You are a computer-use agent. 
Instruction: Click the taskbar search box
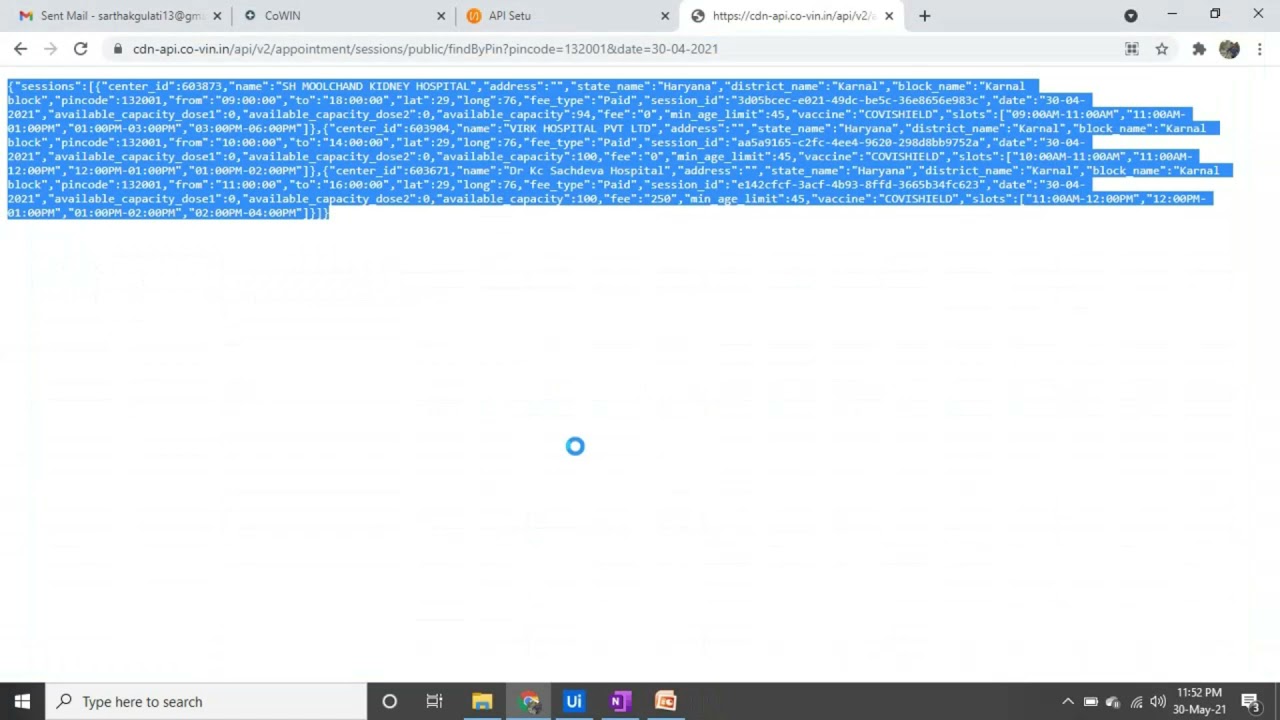pyautogui.click(x=207, y=701)
